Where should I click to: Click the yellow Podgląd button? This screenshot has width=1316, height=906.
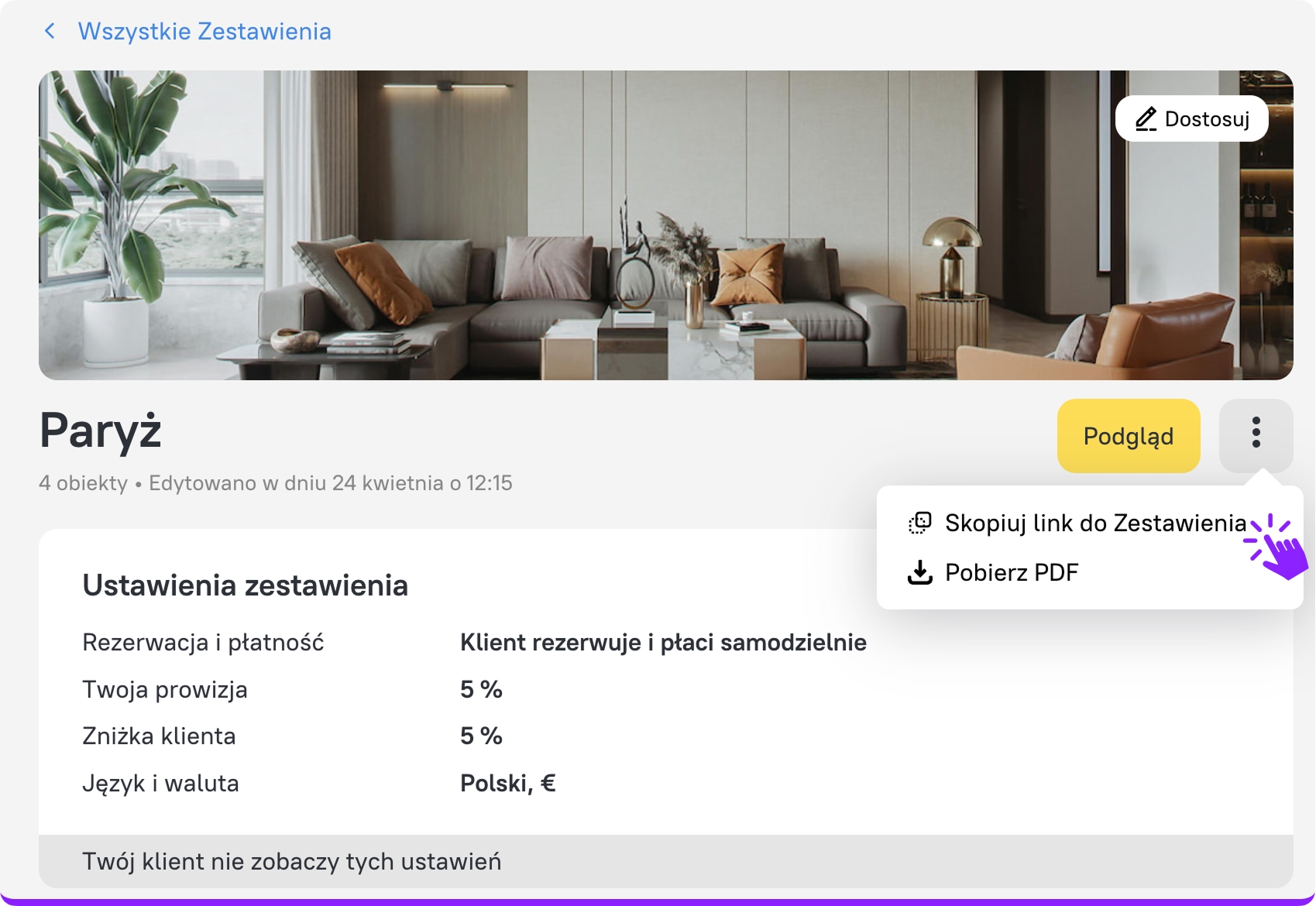pyautogui.click(x=1128, y=436)
